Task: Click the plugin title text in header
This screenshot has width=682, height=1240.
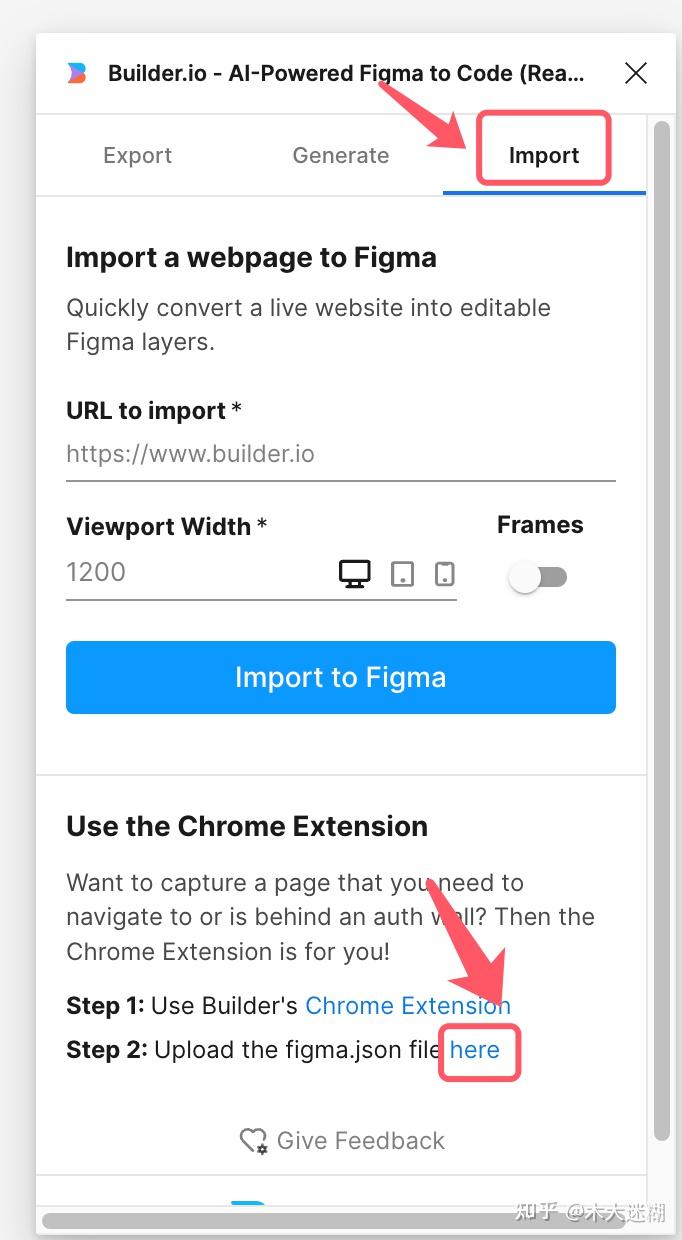Action: (x=346, y=73)
